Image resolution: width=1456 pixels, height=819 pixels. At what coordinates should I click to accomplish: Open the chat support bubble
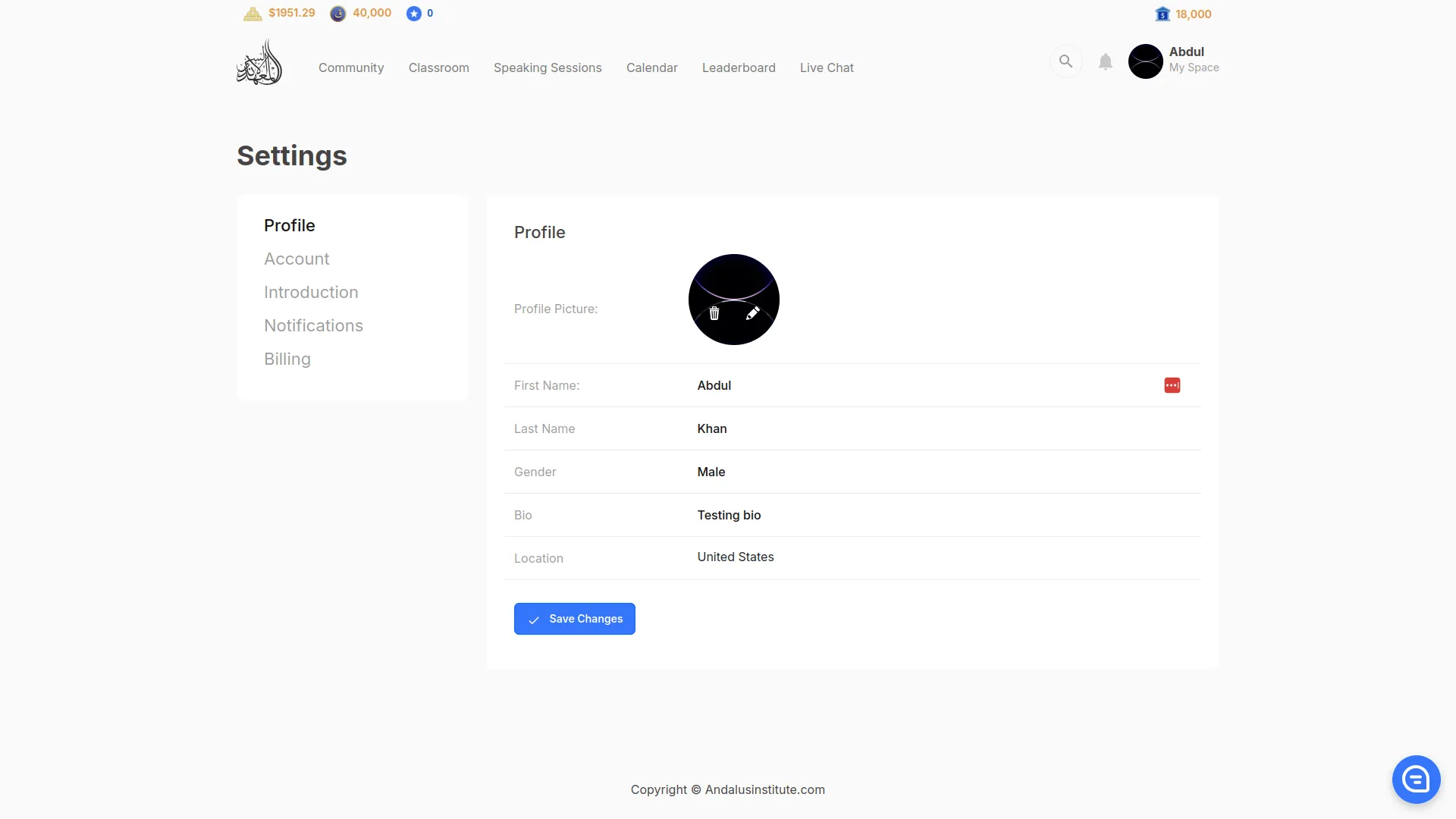[x=1416, y=779]
